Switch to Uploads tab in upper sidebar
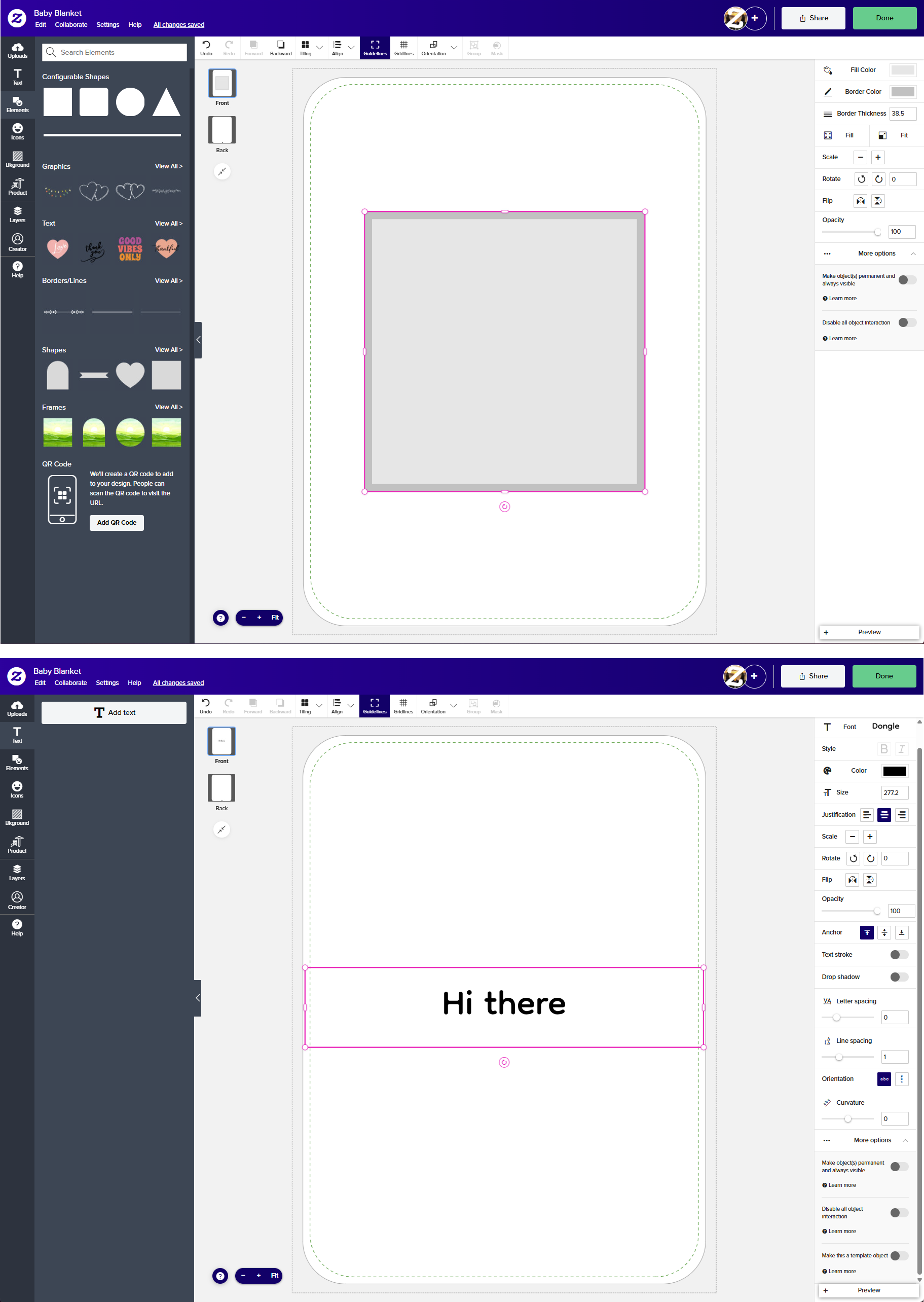The height and width of the screenshot is (1302, 924). [x=18, y=51]
